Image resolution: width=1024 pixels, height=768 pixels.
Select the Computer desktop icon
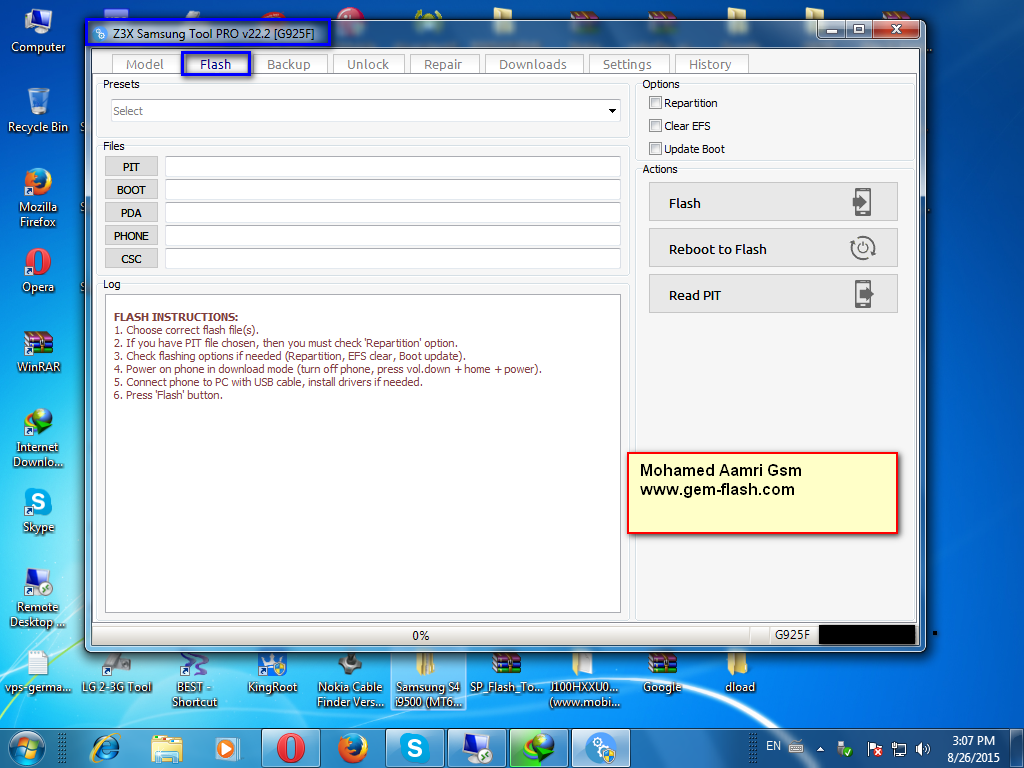pyautogui.click(x=38, y=31)
